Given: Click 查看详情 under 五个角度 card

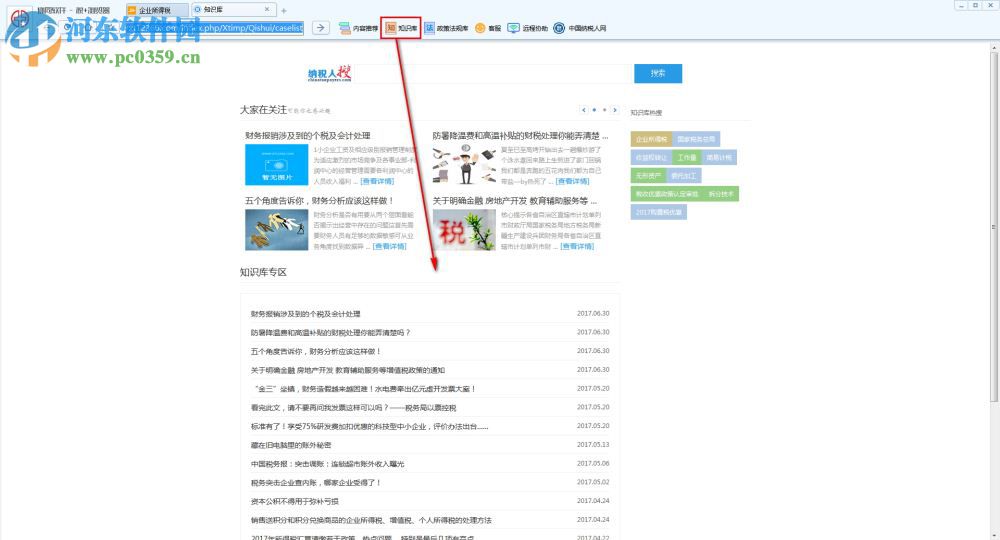Looking at the screenshot, I should pos(389,247).
